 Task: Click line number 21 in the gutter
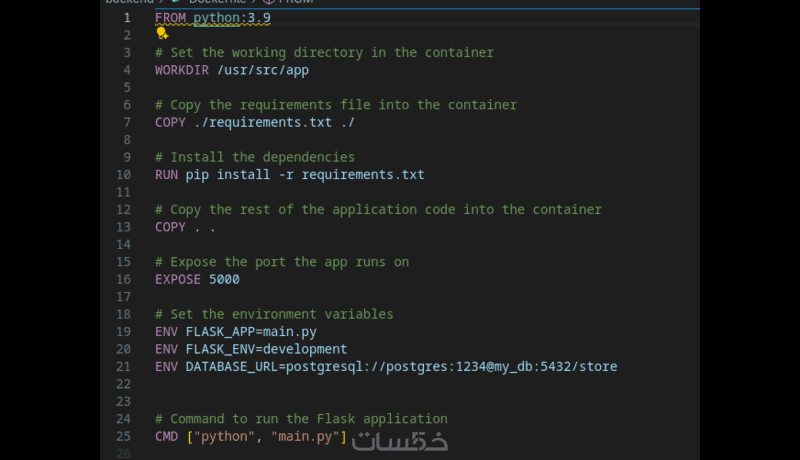tap(123, 367)
